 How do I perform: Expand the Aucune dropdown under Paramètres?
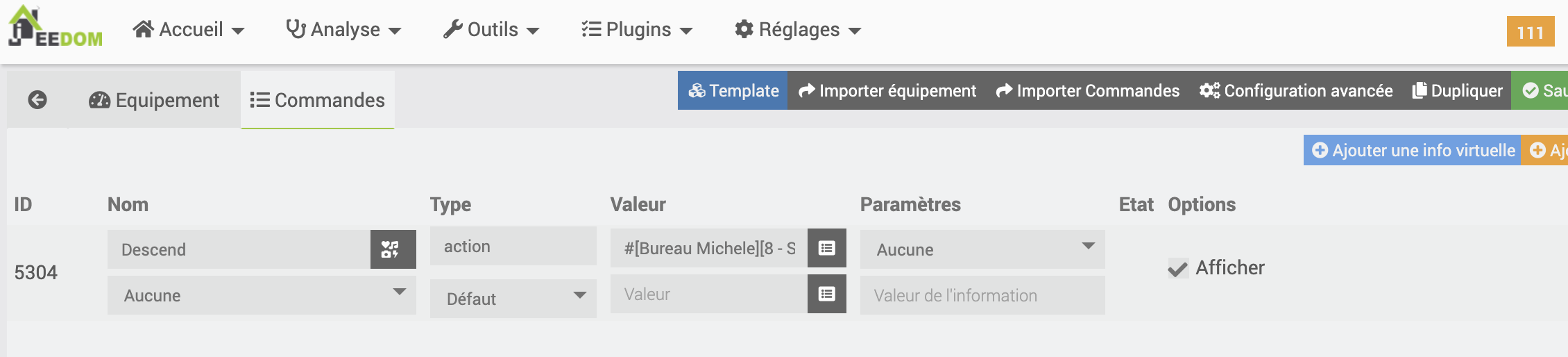982,249
